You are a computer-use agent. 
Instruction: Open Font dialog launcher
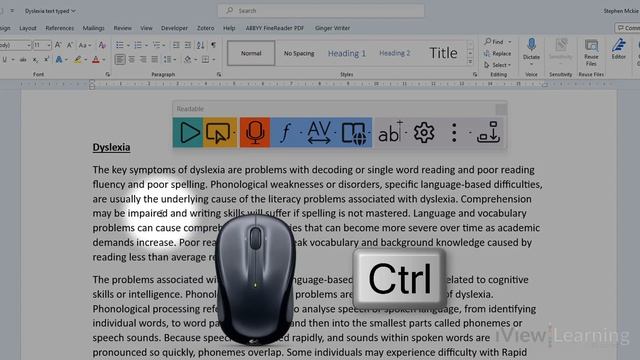pyautogui.click(x=107, y=74)
